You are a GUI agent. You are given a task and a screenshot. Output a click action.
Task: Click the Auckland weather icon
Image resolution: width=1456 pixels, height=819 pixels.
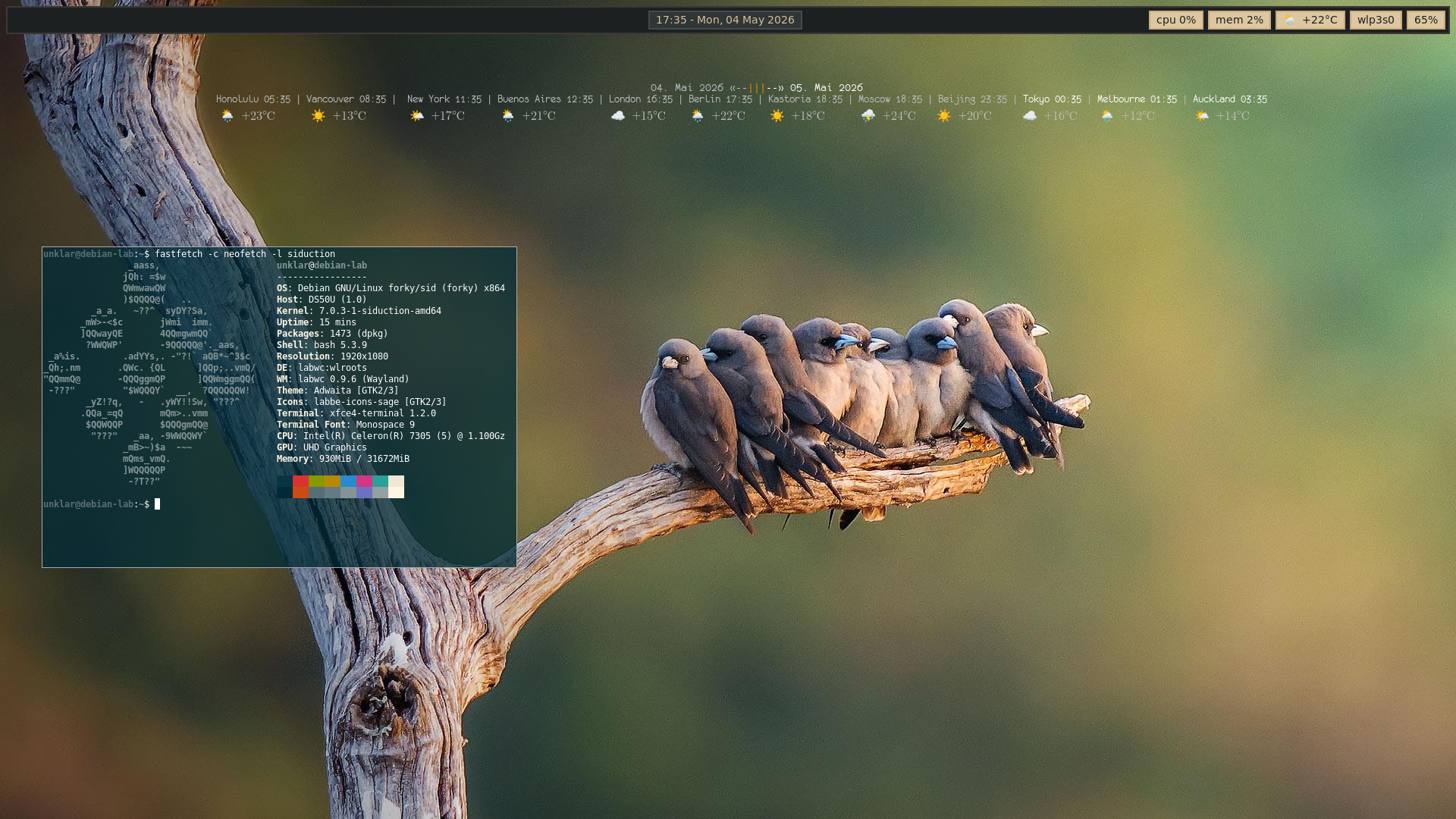pyautogui.click(x=1202, y=116)
